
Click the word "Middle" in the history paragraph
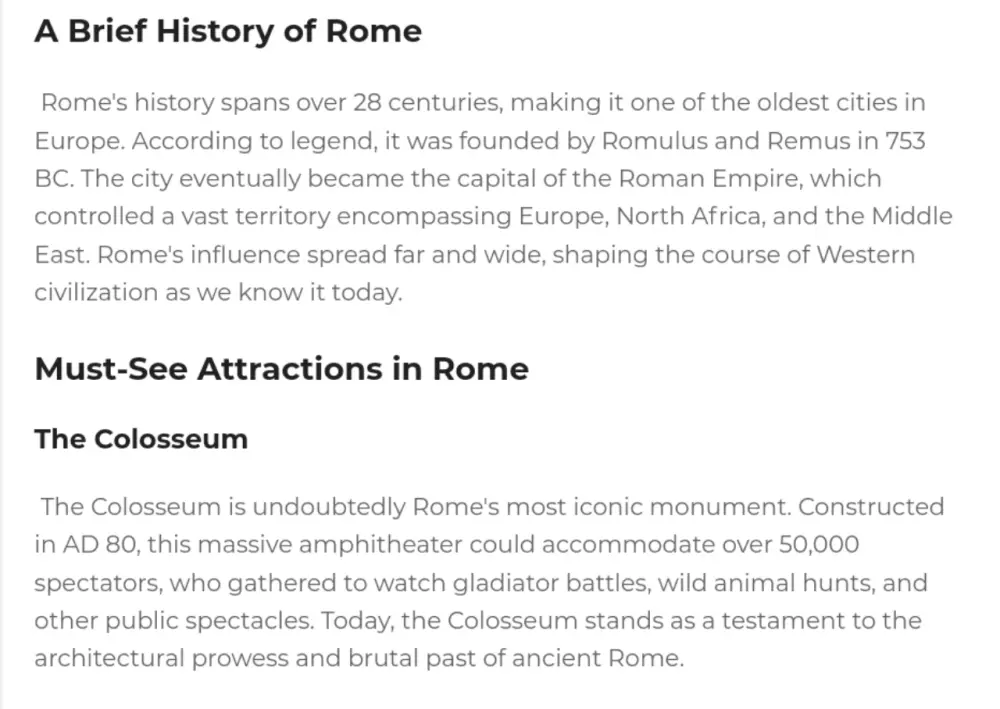click(x=911, y=217)
